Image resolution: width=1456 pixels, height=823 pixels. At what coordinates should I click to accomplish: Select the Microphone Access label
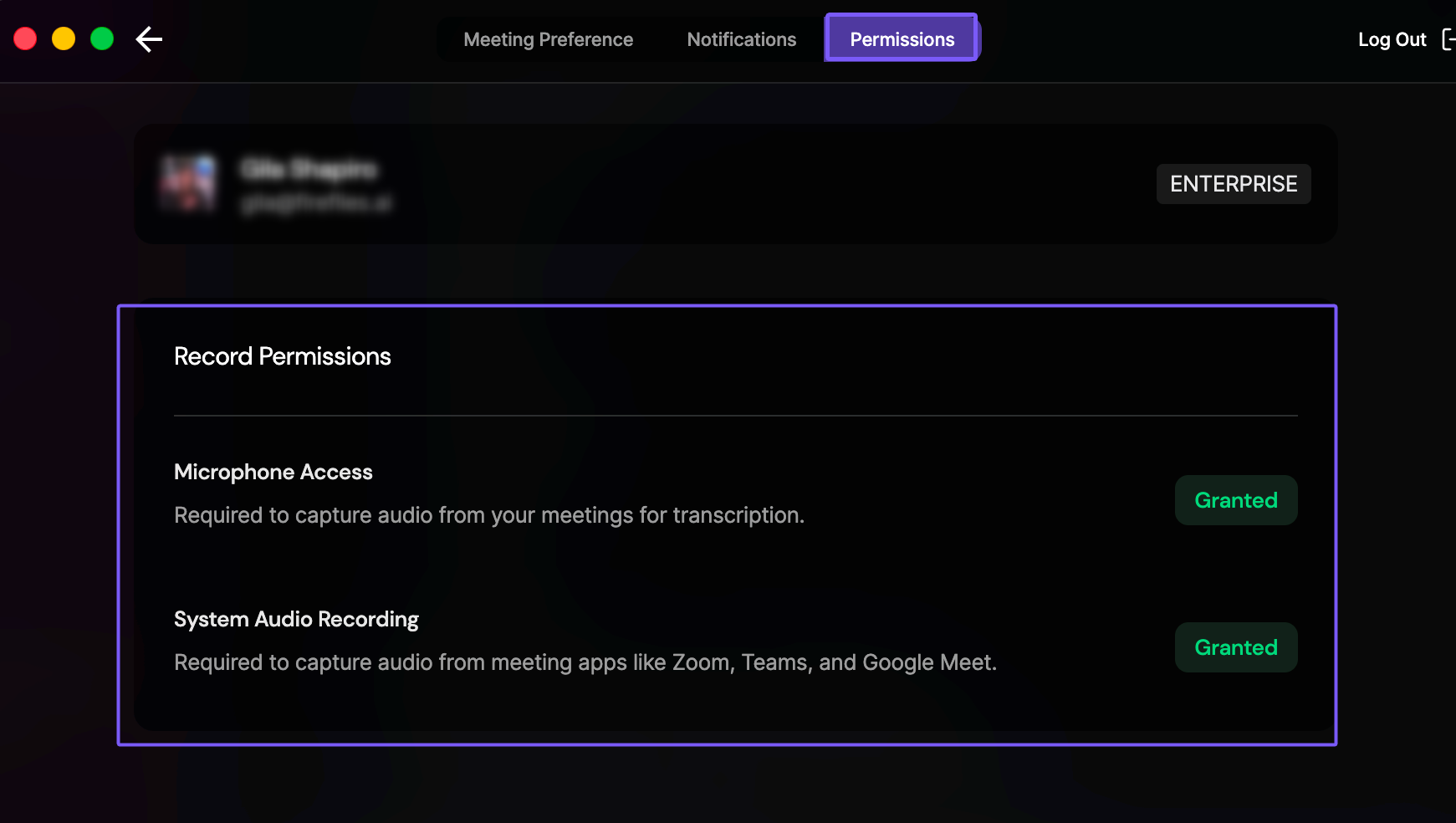pos(273,473)
